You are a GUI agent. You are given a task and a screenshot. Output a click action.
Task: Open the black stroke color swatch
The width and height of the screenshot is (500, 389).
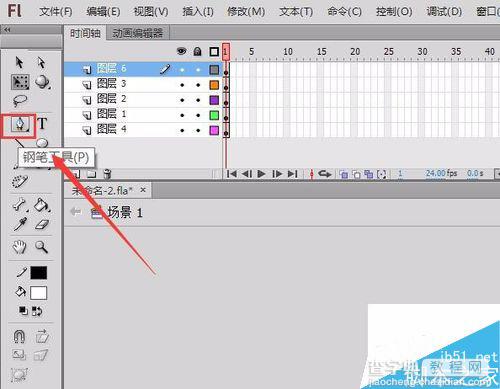pos(39,273)
